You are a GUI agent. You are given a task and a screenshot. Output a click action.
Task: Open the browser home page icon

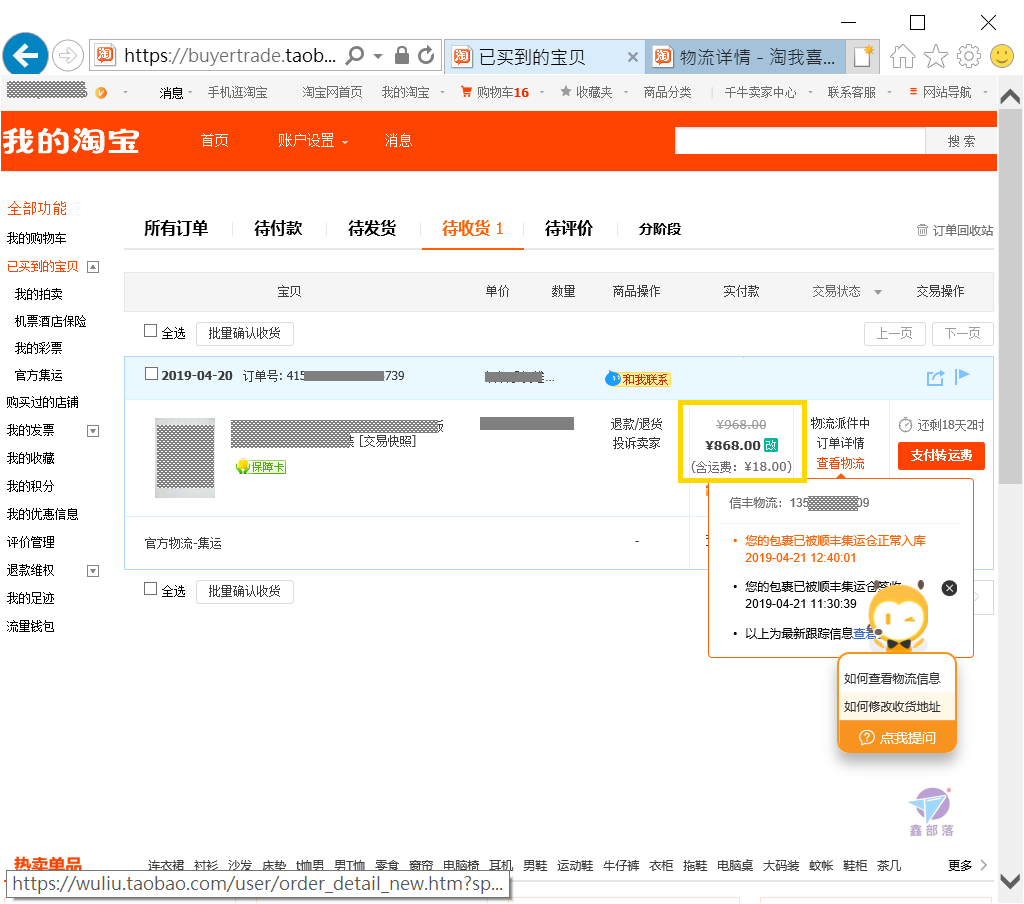(903, 57)
